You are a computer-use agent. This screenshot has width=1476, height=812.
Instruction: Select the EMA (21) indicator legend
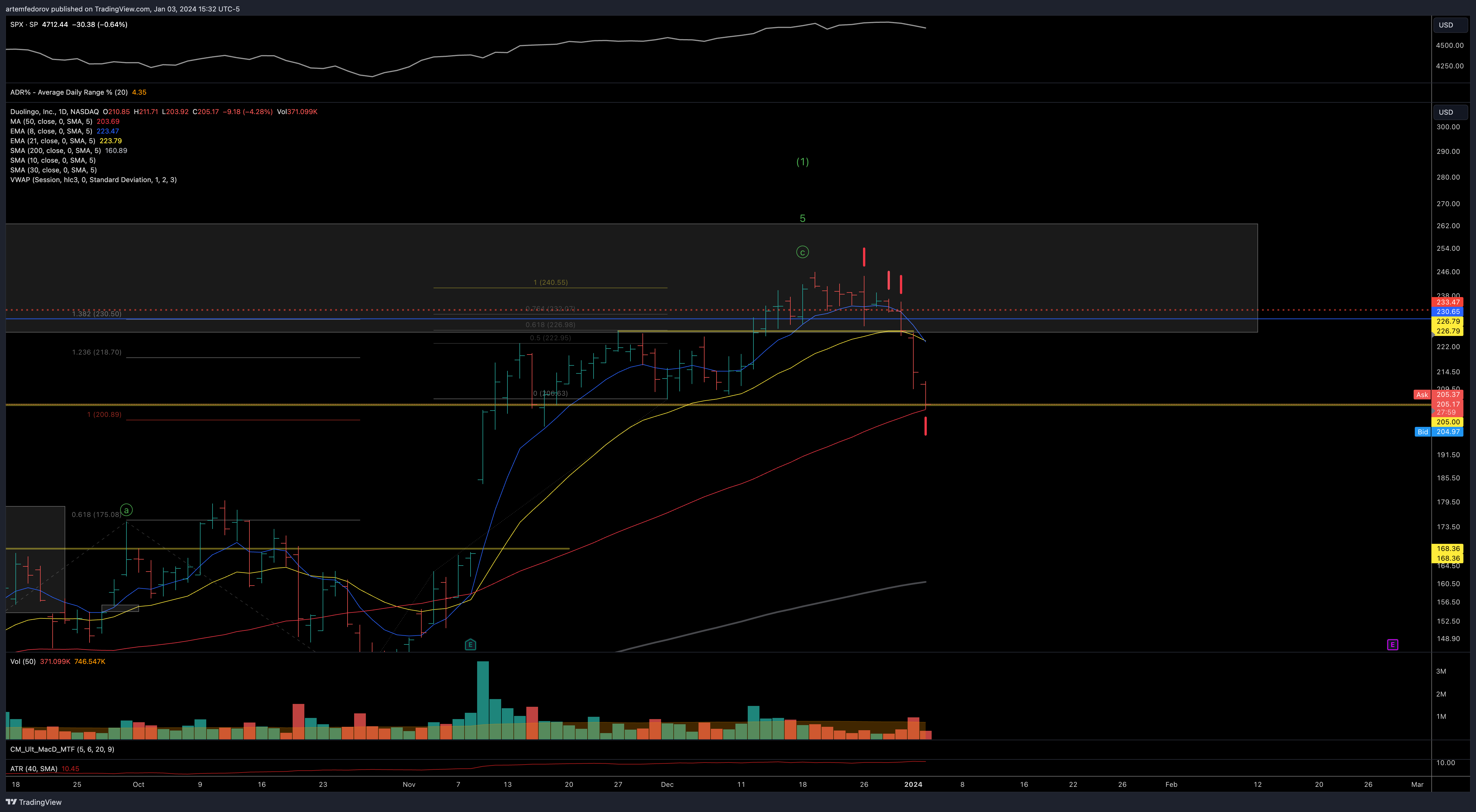tap(53, 141)
